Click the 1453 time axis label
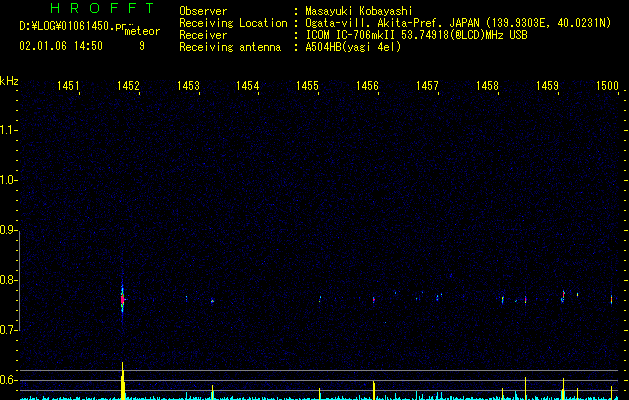Screen dimensions: 629x400 point(188,85)
